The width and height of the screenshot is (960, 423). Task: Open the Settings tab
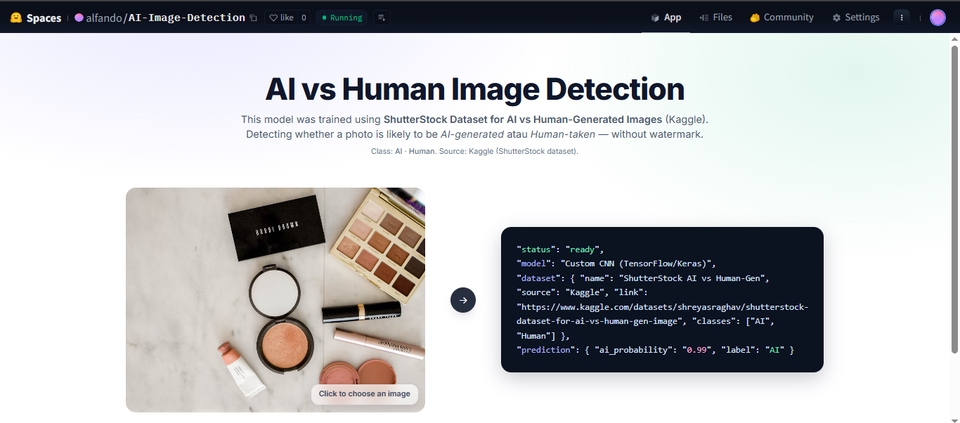point(856,17)
